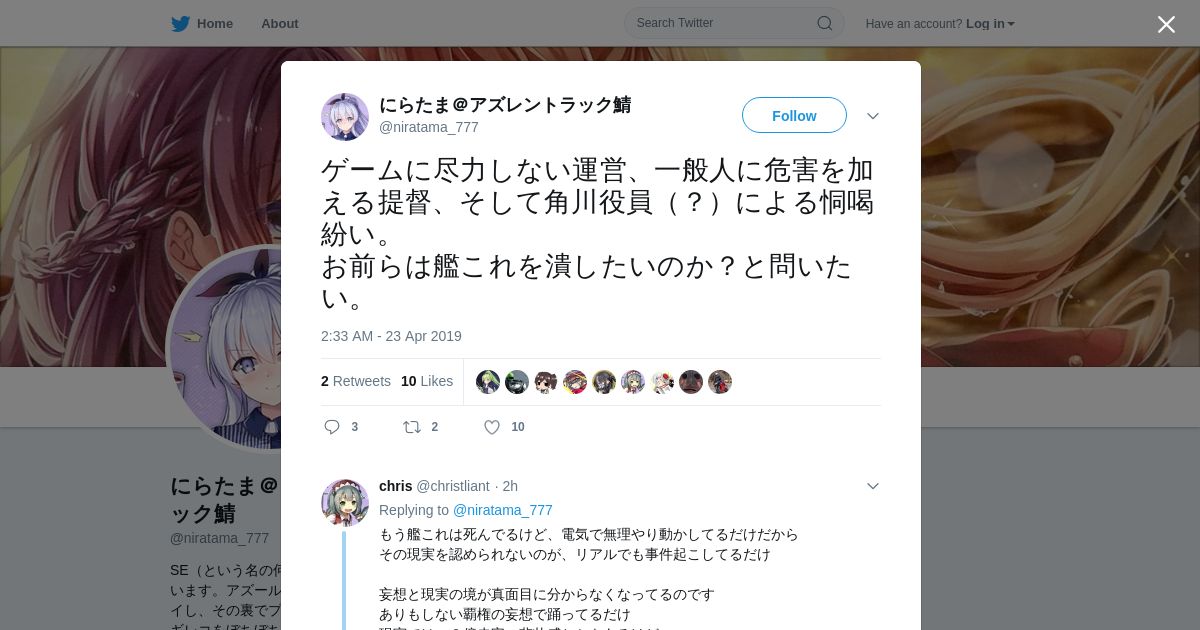Viewport: 1200px width, 630px height.
Task: Click the last liker avatar thumbnail
Action: coord(720,382)
